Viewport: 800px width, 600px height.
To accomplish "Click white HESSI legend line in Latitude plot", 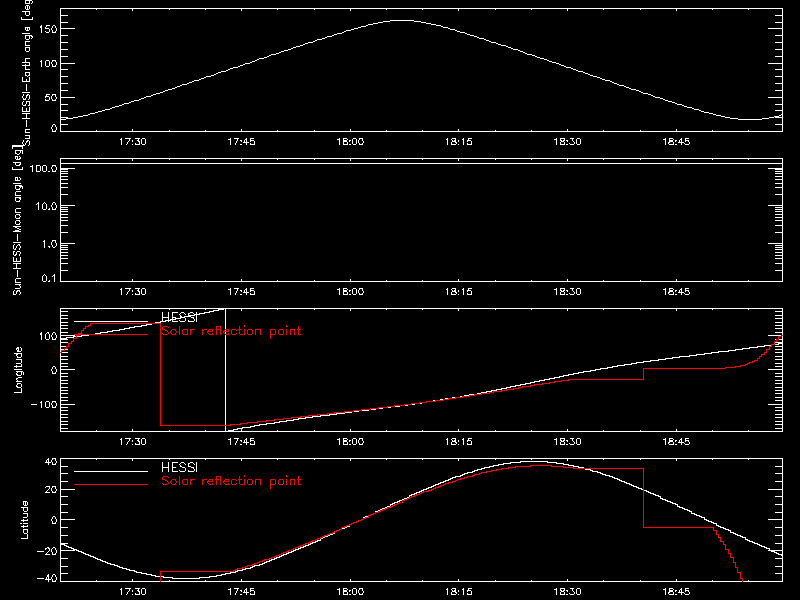I will [x=111, y=471].
